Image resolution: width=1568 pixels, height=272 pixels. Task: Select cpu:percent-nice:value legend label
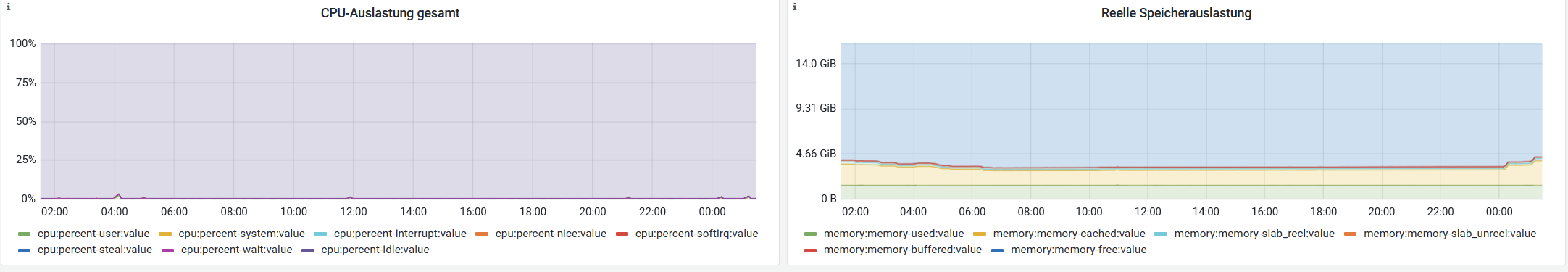pyautogui.click(x=551, y=234)
